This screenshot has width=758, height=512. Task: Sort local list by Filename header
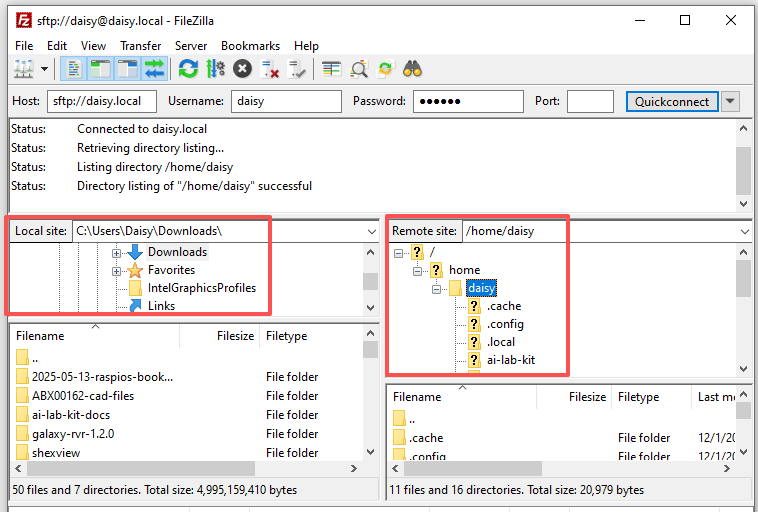[x=95, y=336]
